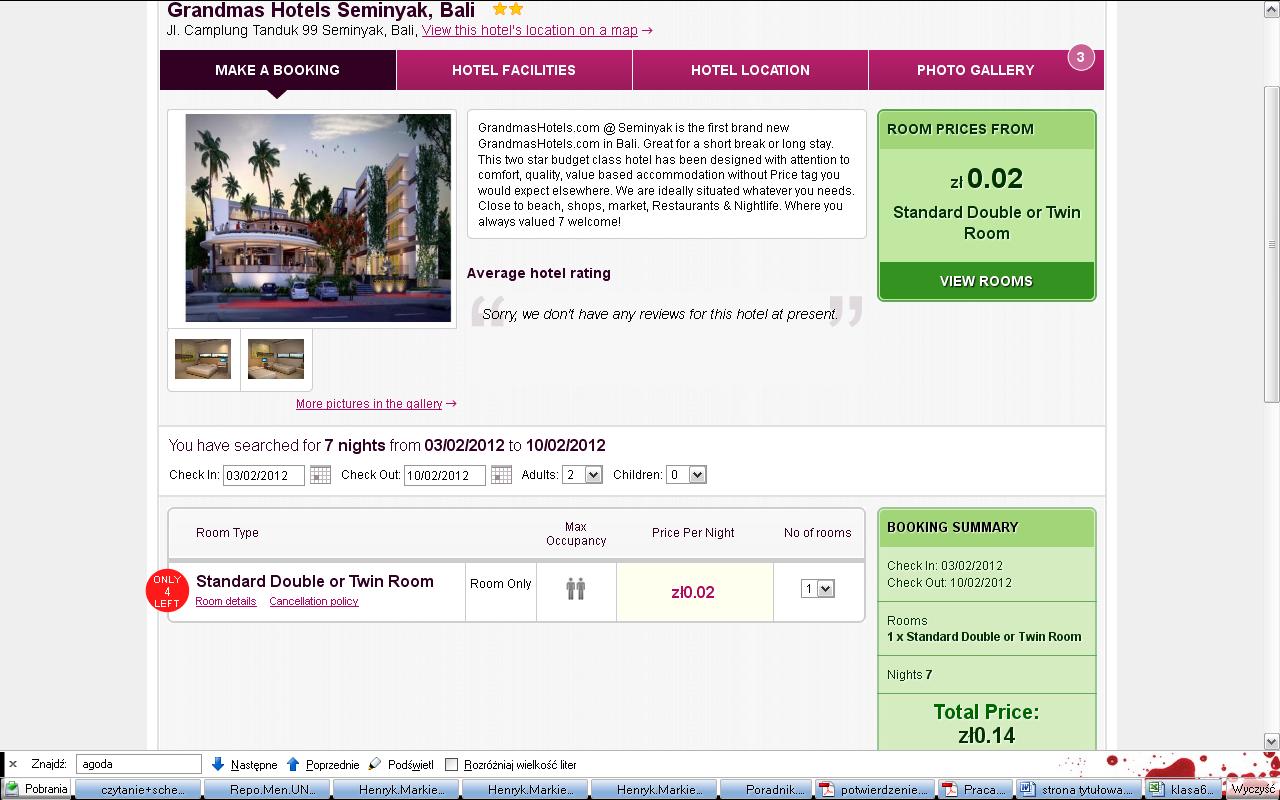Focus the find bar search field containing 'agoda'
The image size is (1280, 800).
[x=139, y=764]
